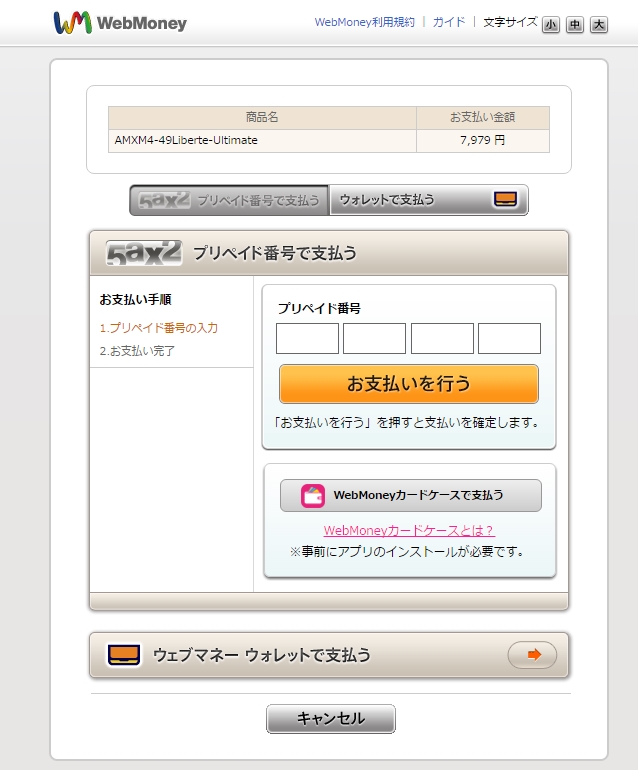Screen dimensions: 638x770
Task: Click the 7,979 円 amount cell
Action: click(x=483, y=140)
